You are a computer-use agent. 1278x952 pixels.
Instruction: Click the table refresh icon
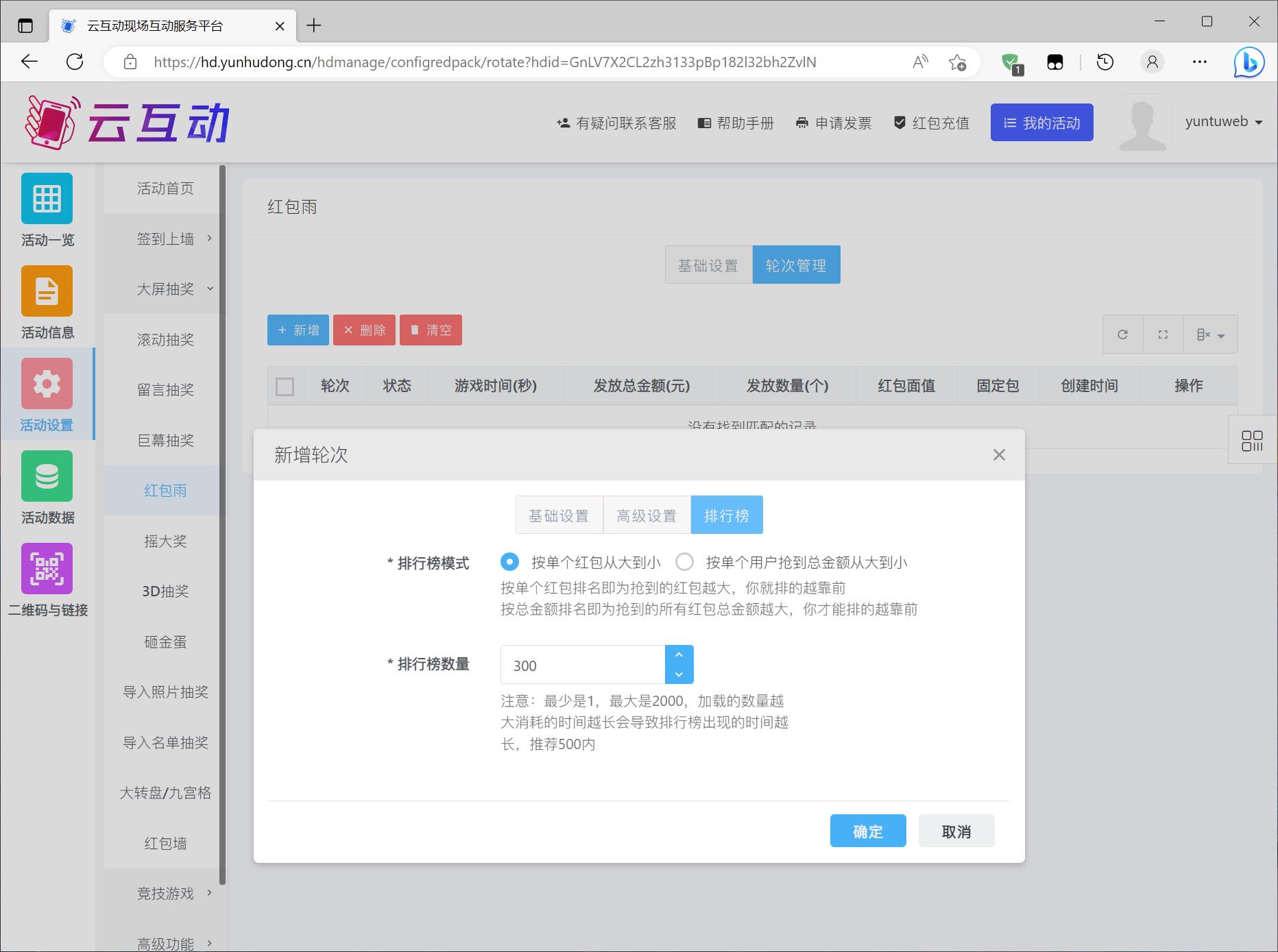coord(1122,334)
